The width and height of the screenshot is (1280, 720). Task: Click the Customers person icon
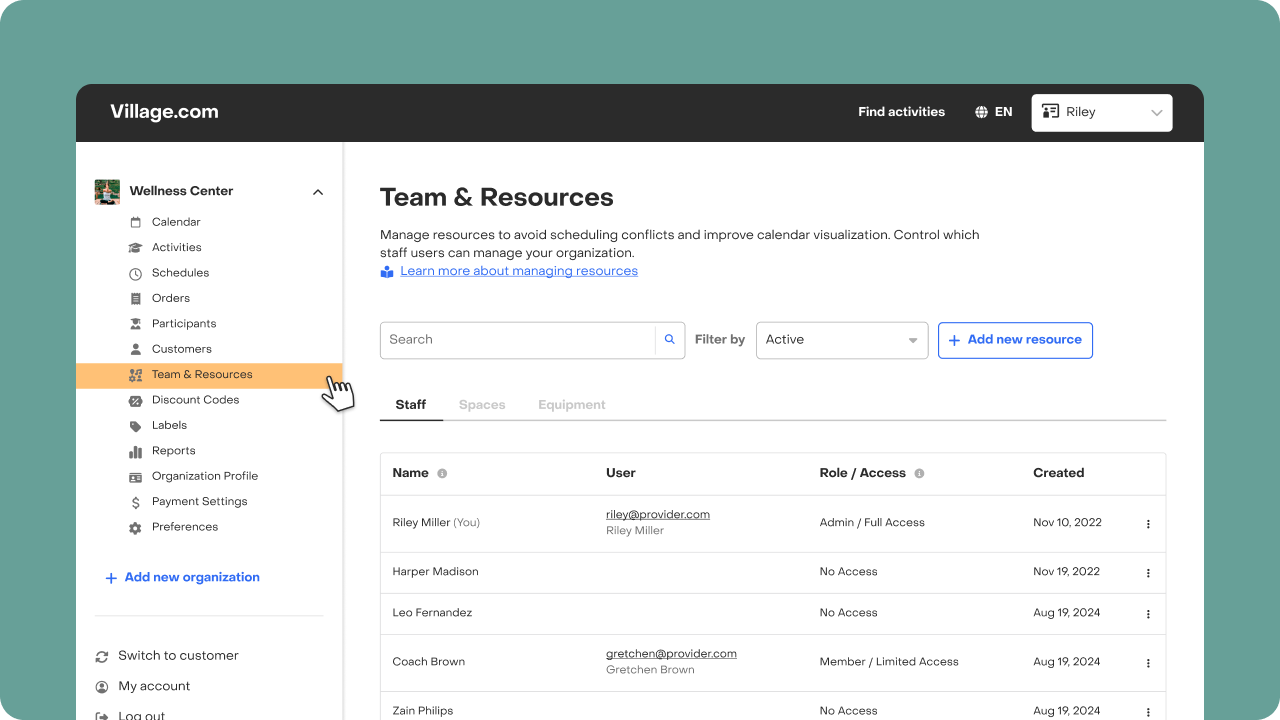pos(136,349)
